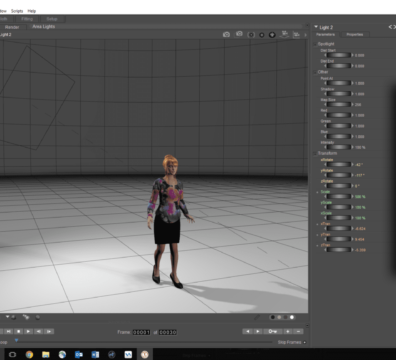
Task: Click the current Frame number field
Action: (x=141, y=332)
